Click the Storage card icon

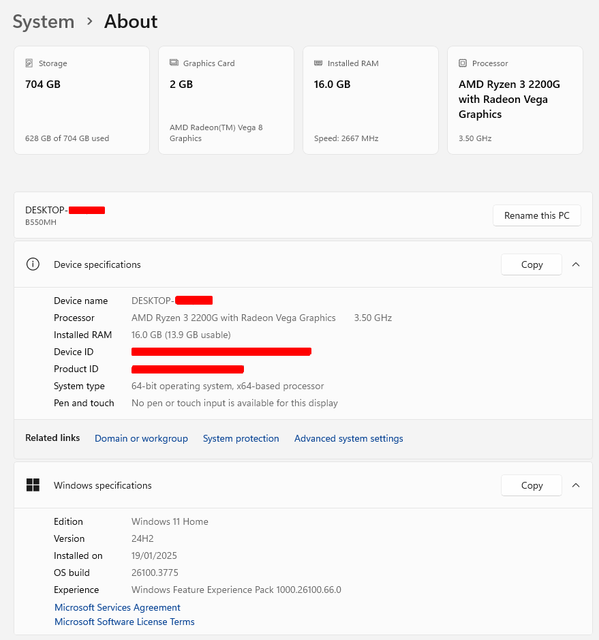pos(29,63)
